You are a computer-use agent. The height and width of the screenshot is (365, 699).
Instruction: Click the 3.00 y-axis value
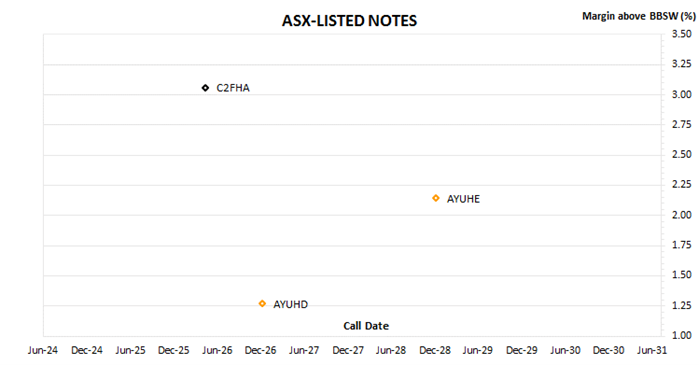click(x=682, y=94)
